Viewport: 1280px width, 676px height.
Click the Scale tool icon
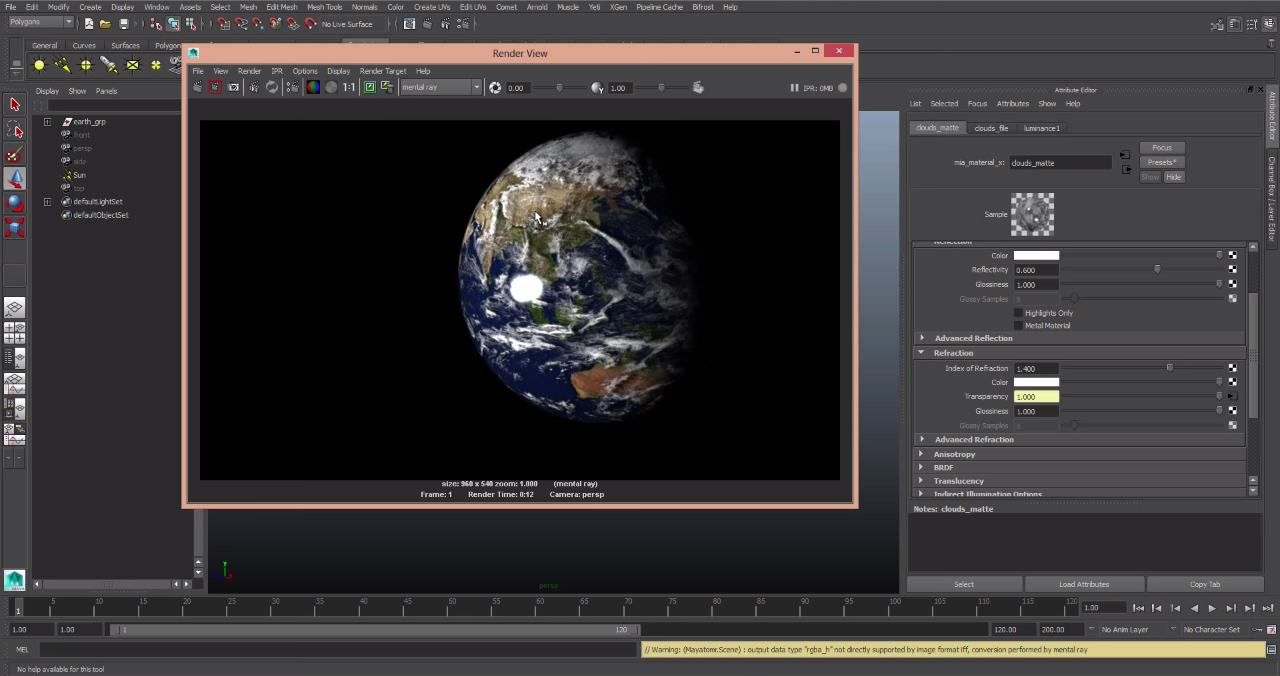(x=14, y=228)
